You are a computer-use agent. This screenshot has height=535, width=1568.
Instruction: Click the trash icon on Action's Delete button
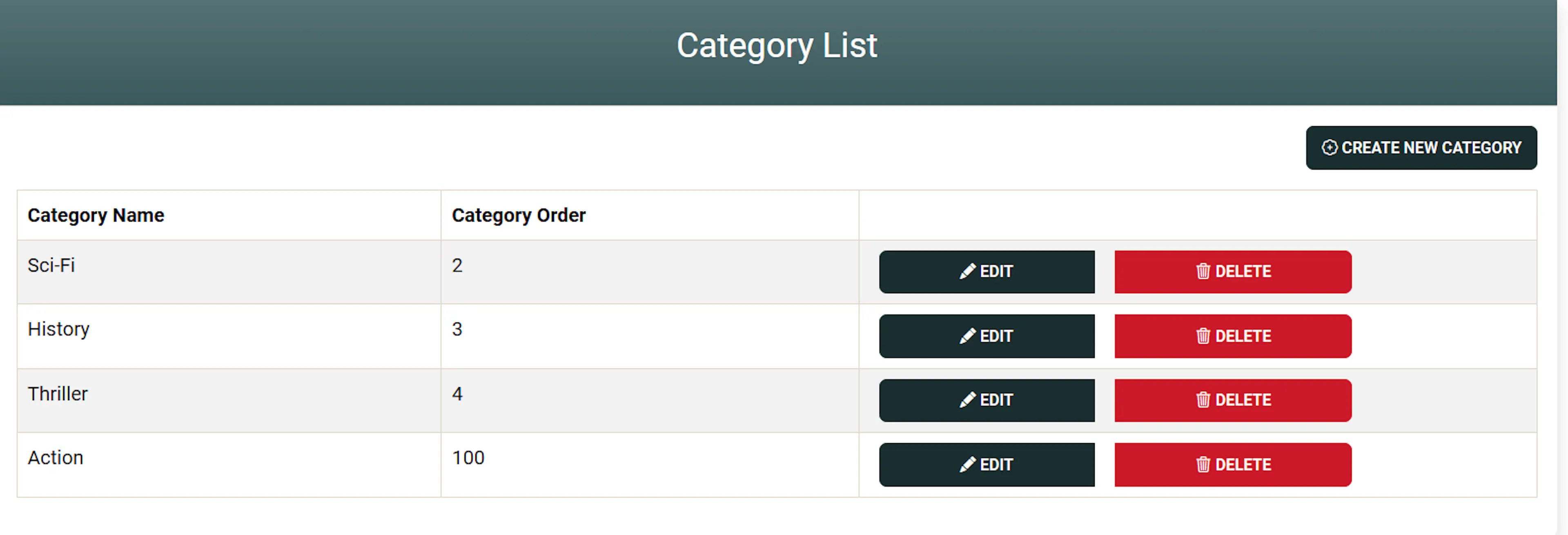[x=1203, y=464]
